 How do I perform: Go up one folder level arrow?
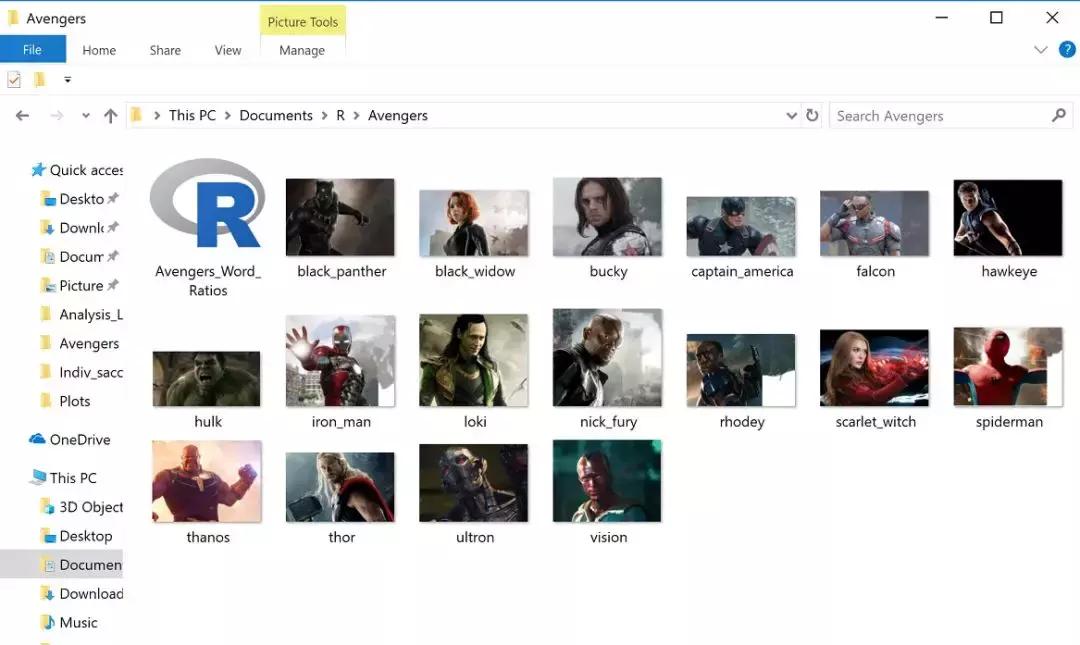coord(110,116)
